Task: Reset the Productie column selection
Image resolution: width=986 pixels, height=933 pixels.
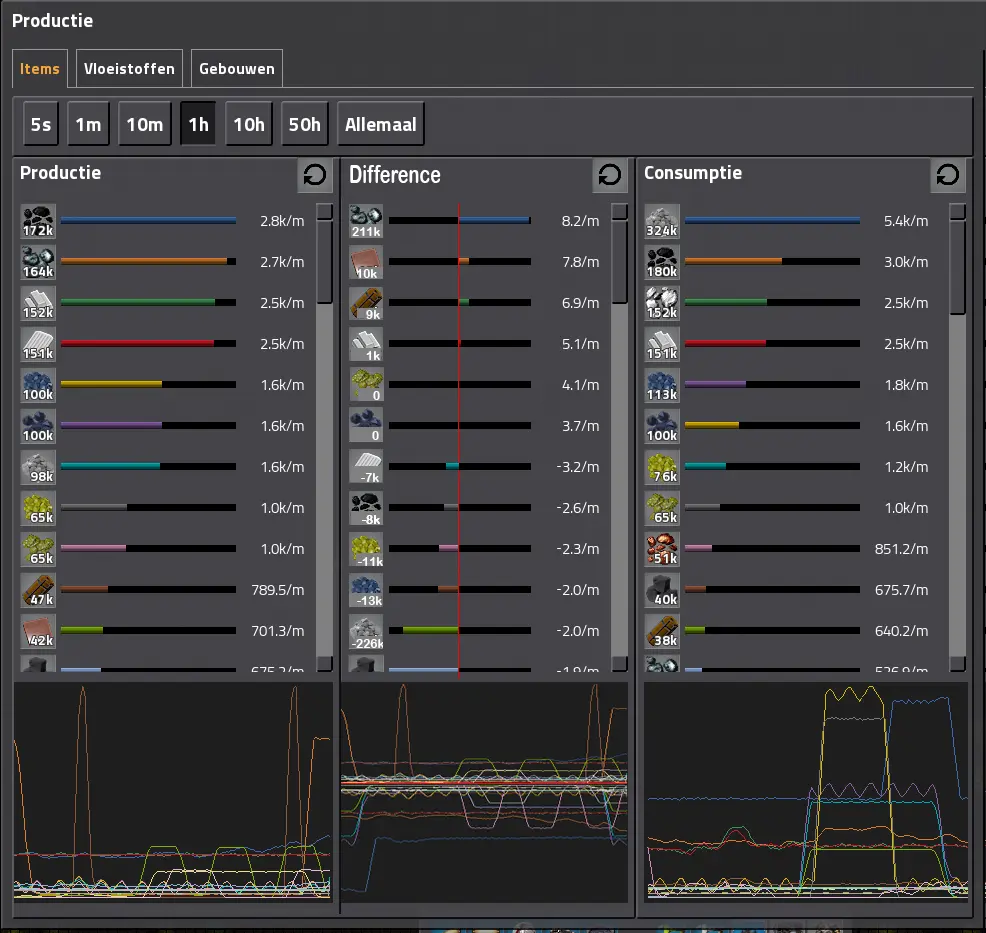Action: pos(314,175)
